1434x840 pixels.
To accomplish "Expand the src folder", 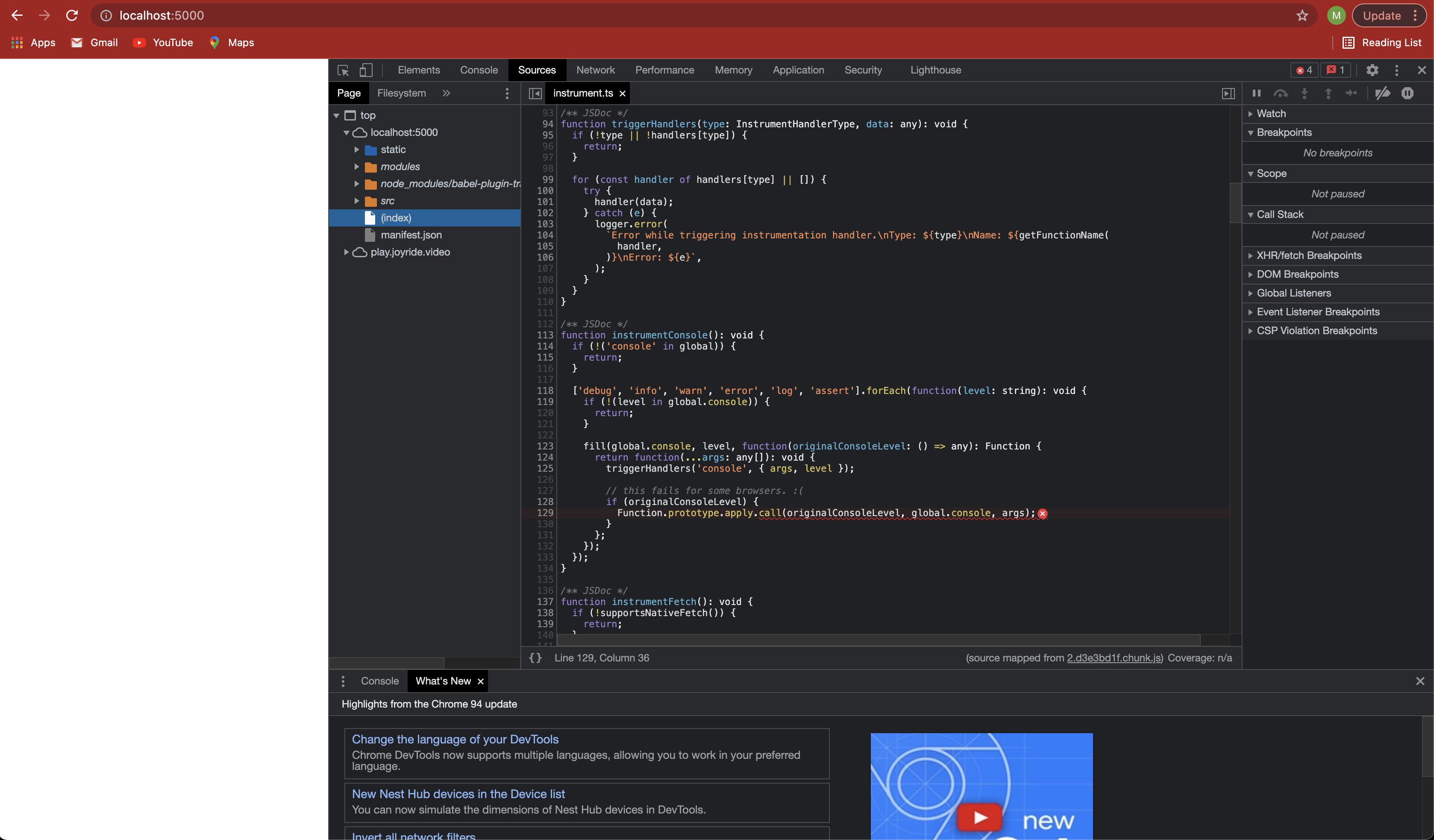I will point(357,201).
